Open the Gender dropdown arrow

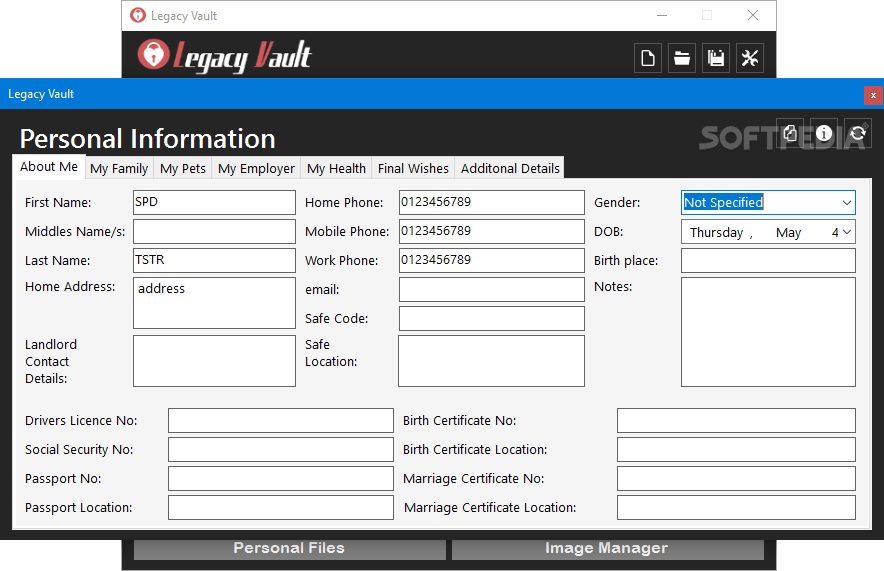pos(846,203)
